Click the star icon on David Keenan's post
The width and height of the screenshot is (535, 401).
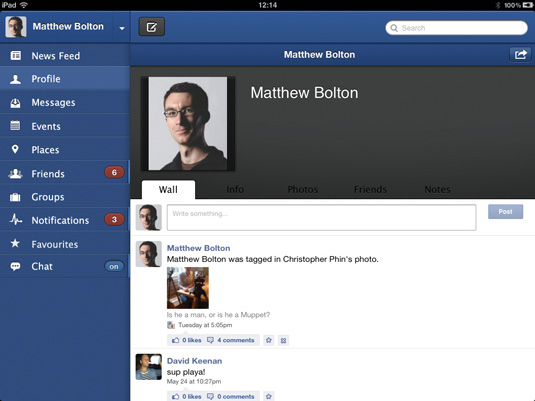click(x=269, y=396)
